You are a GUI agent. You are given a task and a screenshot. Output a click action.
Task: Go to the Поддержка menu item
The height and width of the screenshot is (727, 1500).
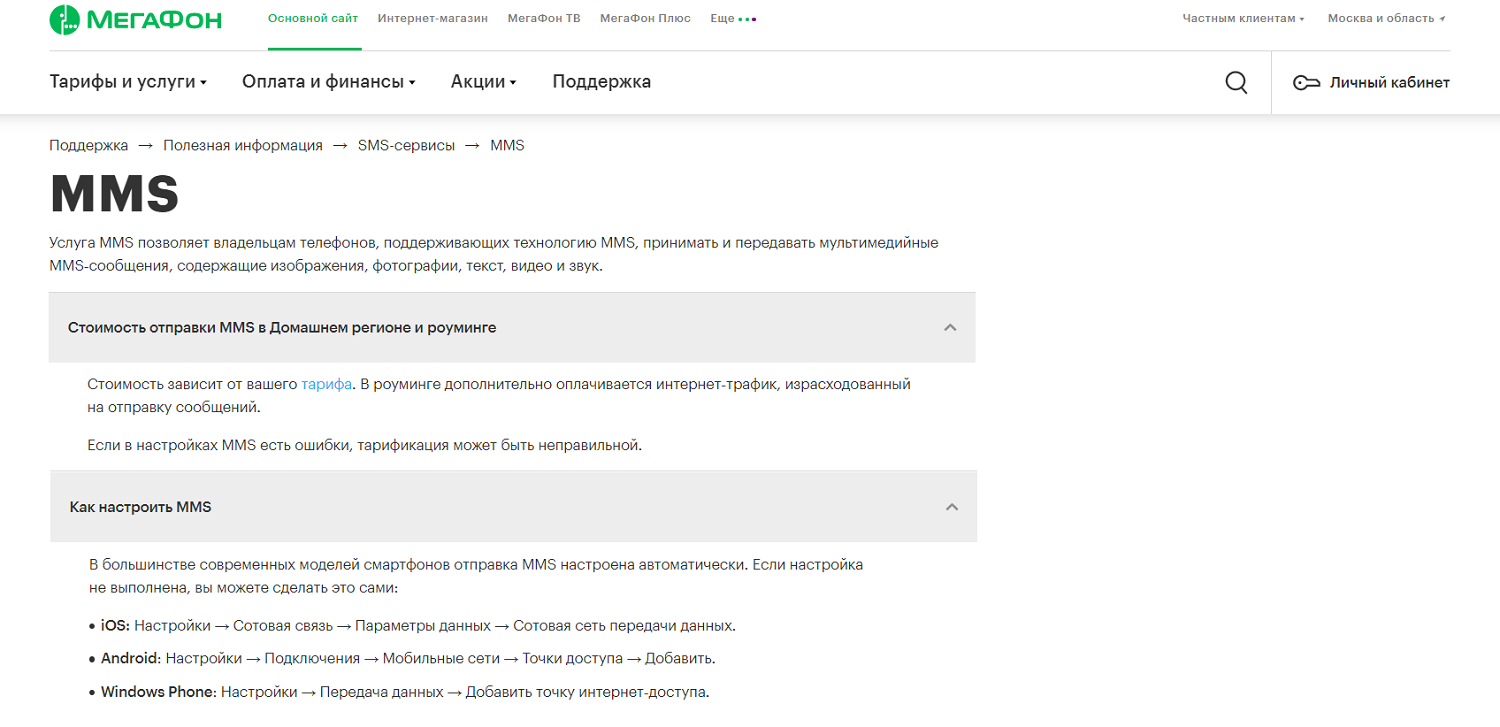pyautogui.click(x=602, y=82)
